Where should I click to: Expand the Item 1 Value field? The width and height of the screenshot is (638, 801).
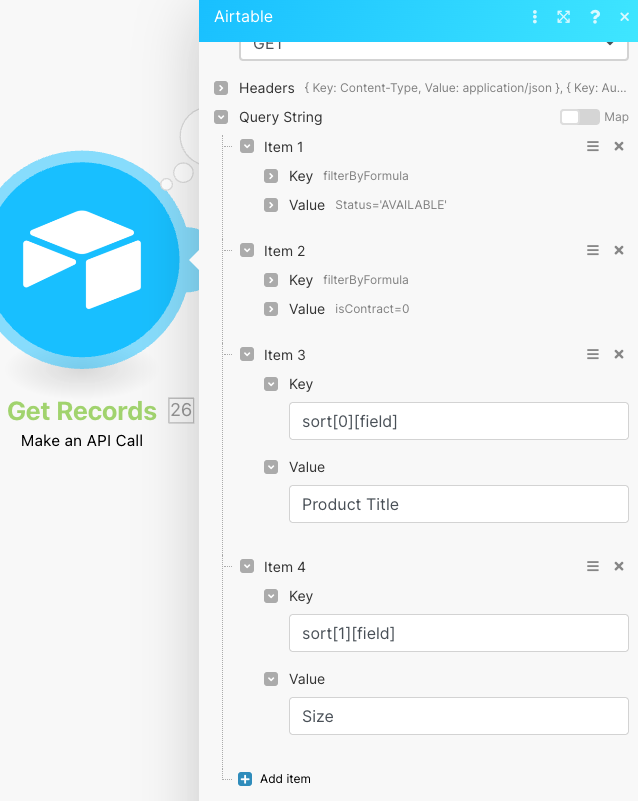271,205
